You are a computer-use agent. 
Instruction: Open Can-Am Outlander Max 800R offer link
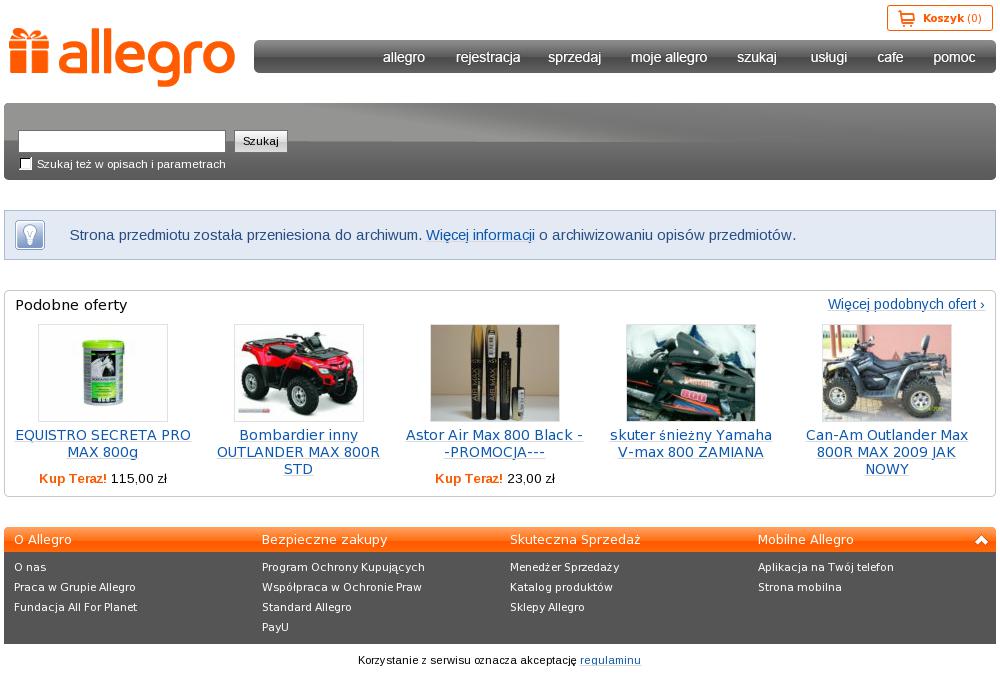(x=886, y=452)
